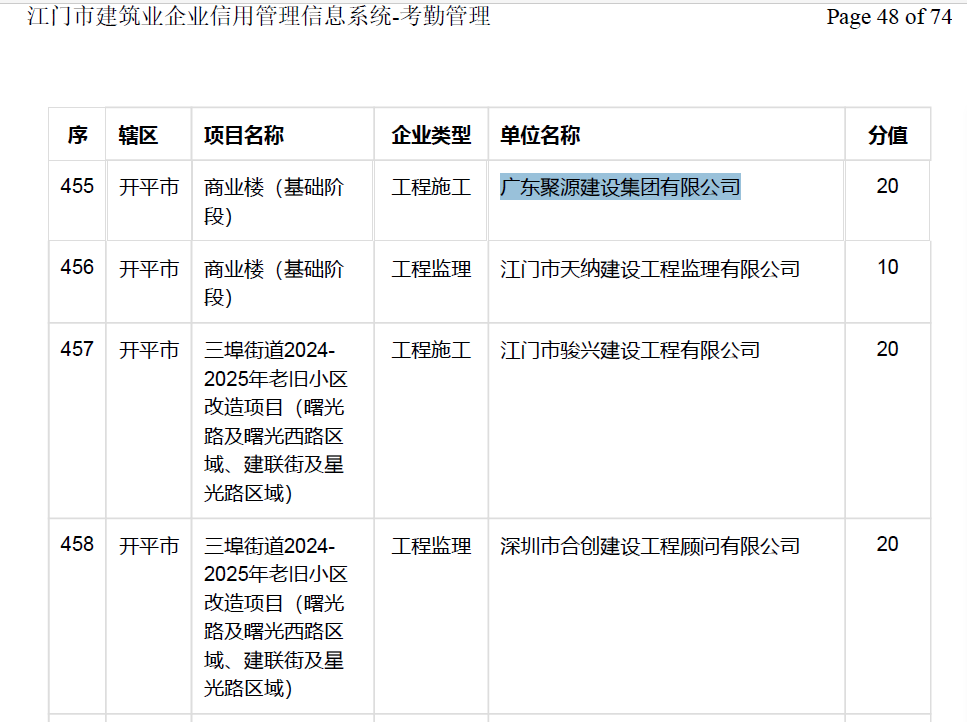The width and height of the screenshot is (967, 722).
Task: Click 开平市 in row 456
Action: point(149,268)
